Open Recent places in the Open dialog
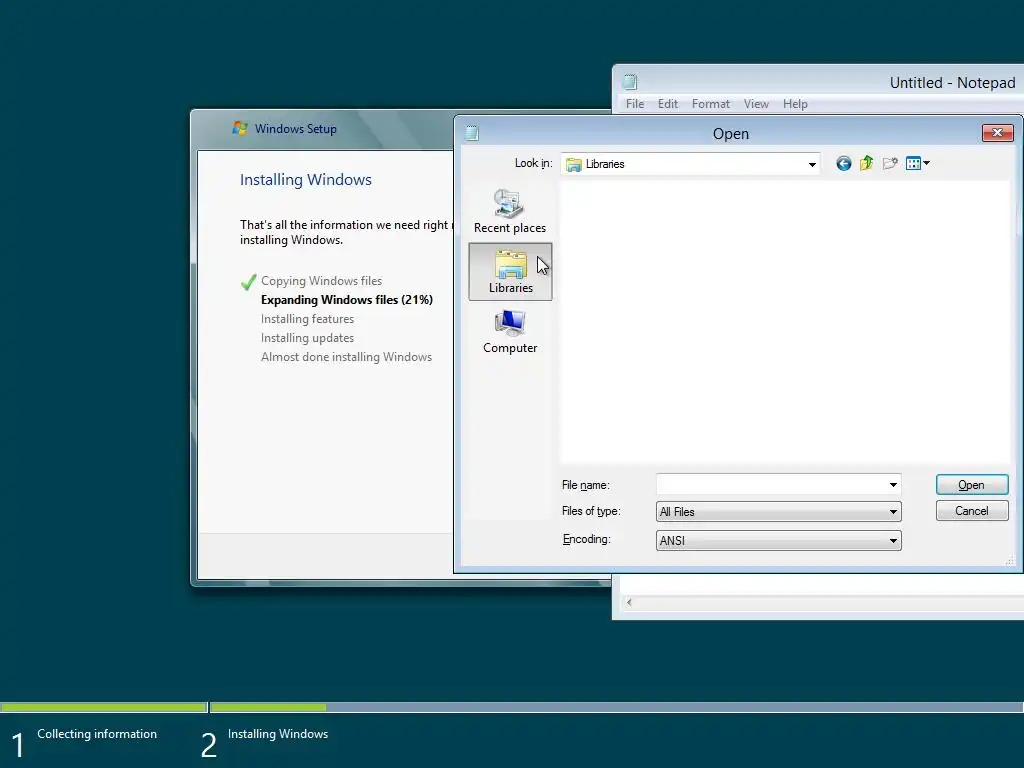The image size is (1024, 768). 510,211
